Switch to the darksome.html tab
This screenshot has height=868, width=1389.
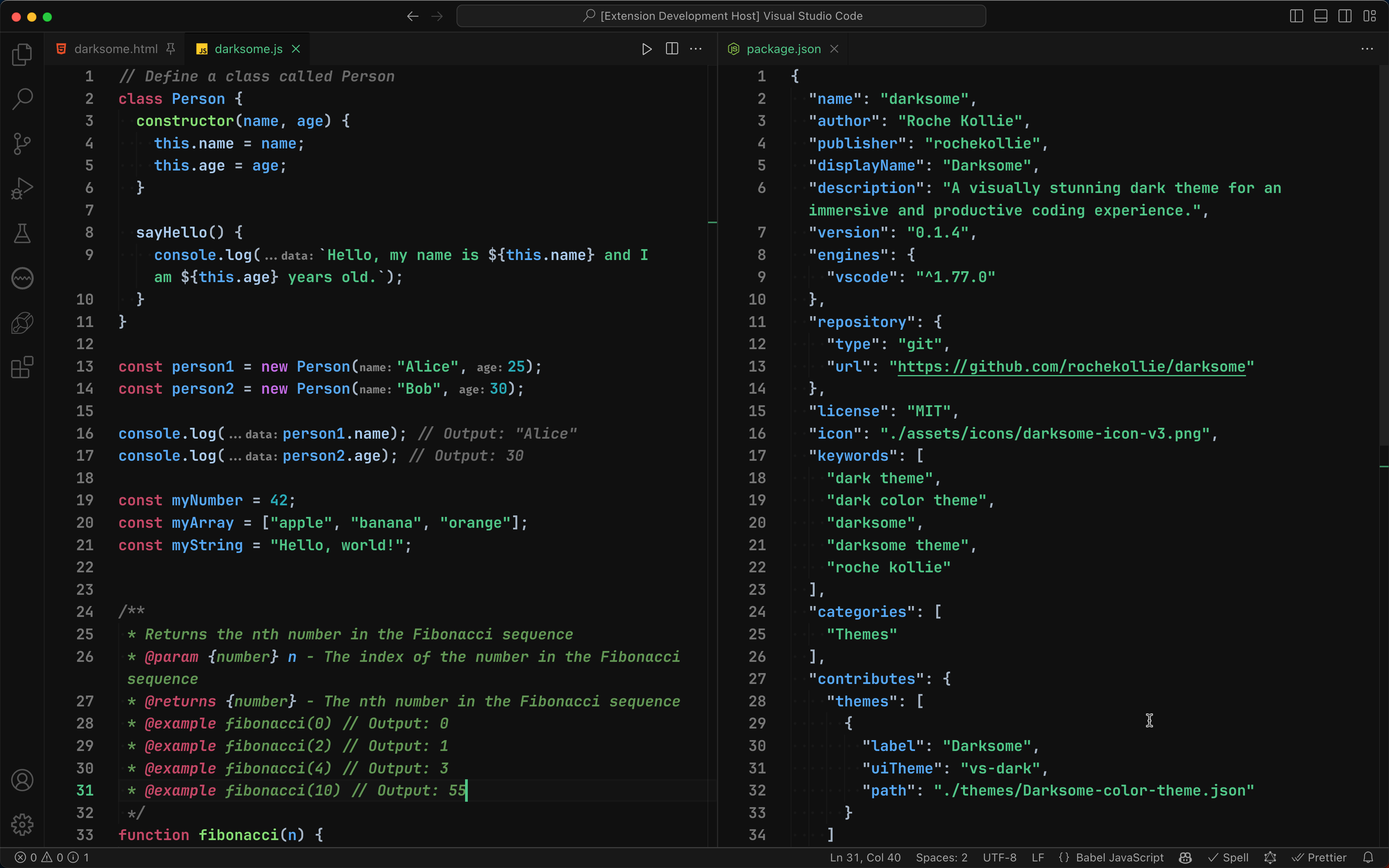pos(115,49)
